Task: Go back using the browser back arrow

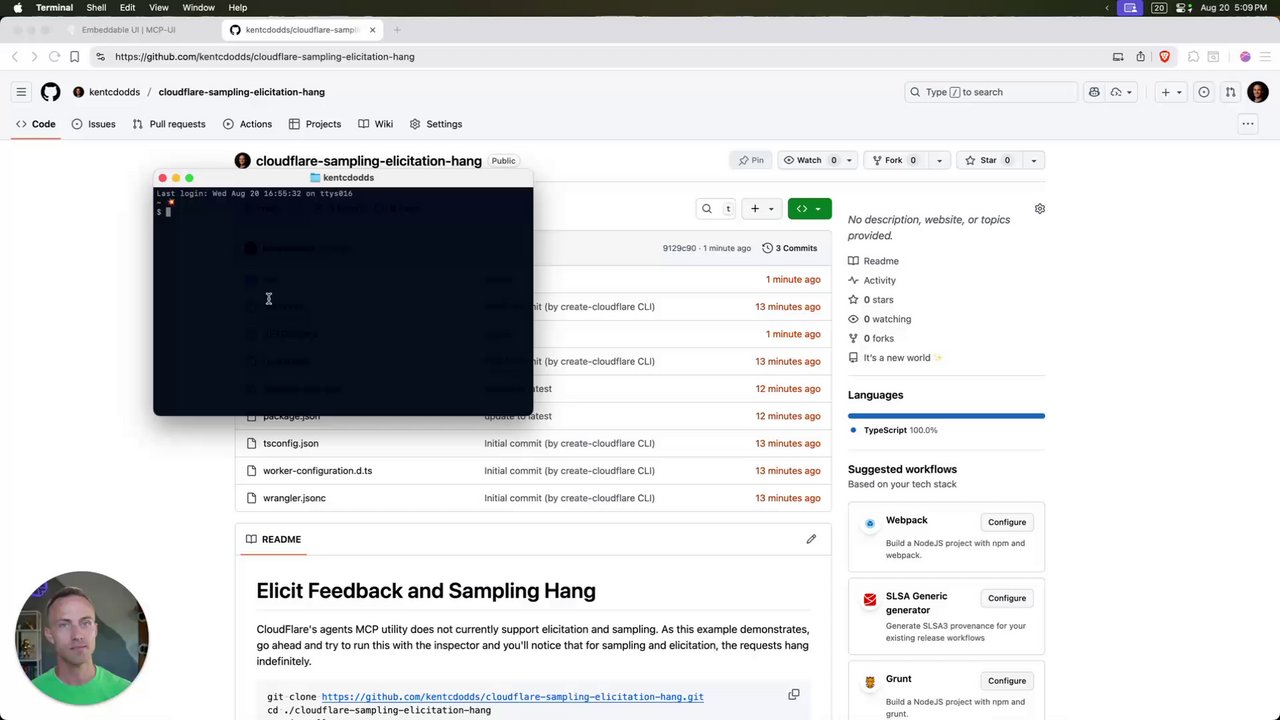Action: click(15, 57)
